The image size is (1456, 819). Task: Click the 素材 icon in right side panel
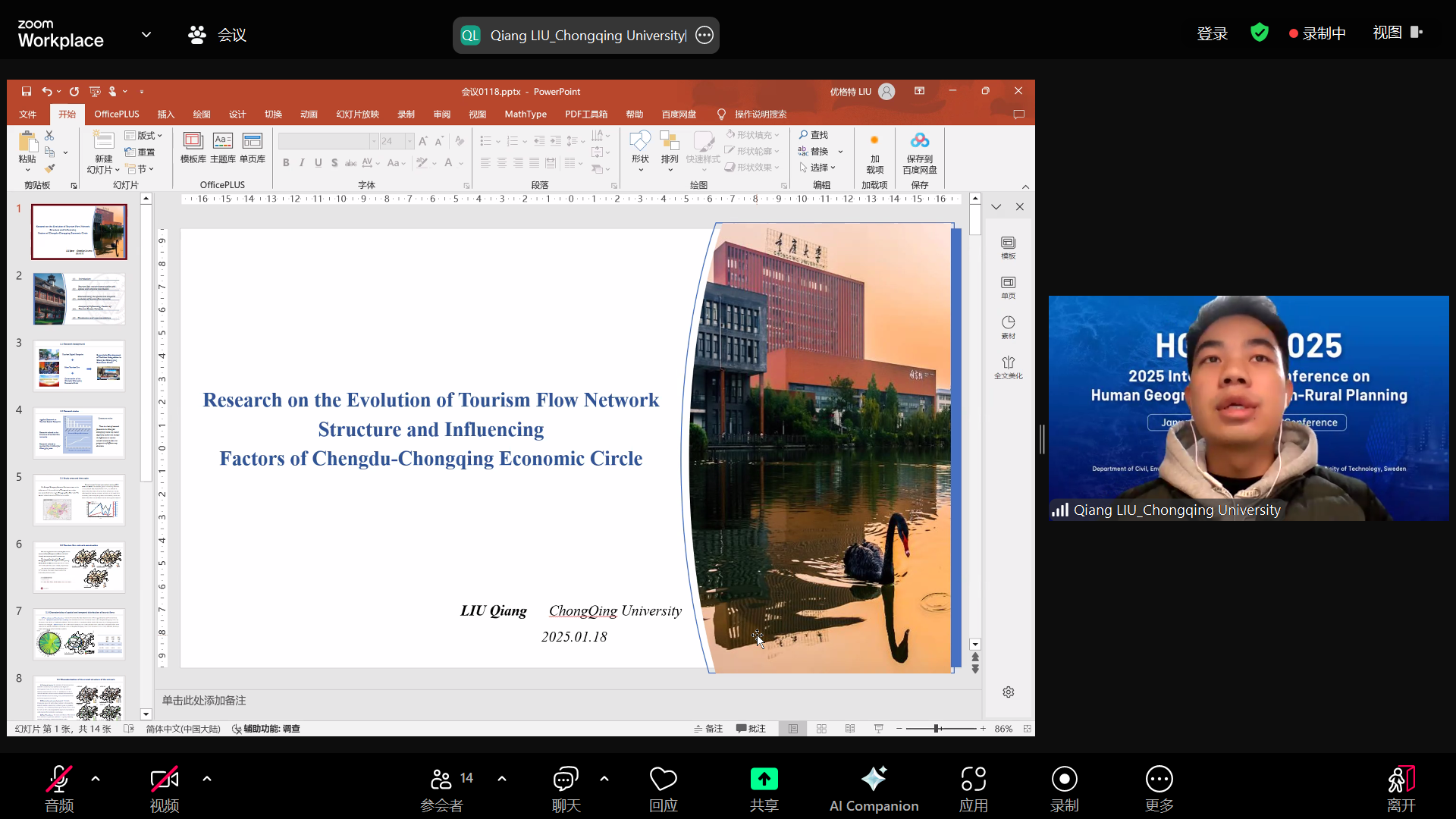coord(1008,327)
